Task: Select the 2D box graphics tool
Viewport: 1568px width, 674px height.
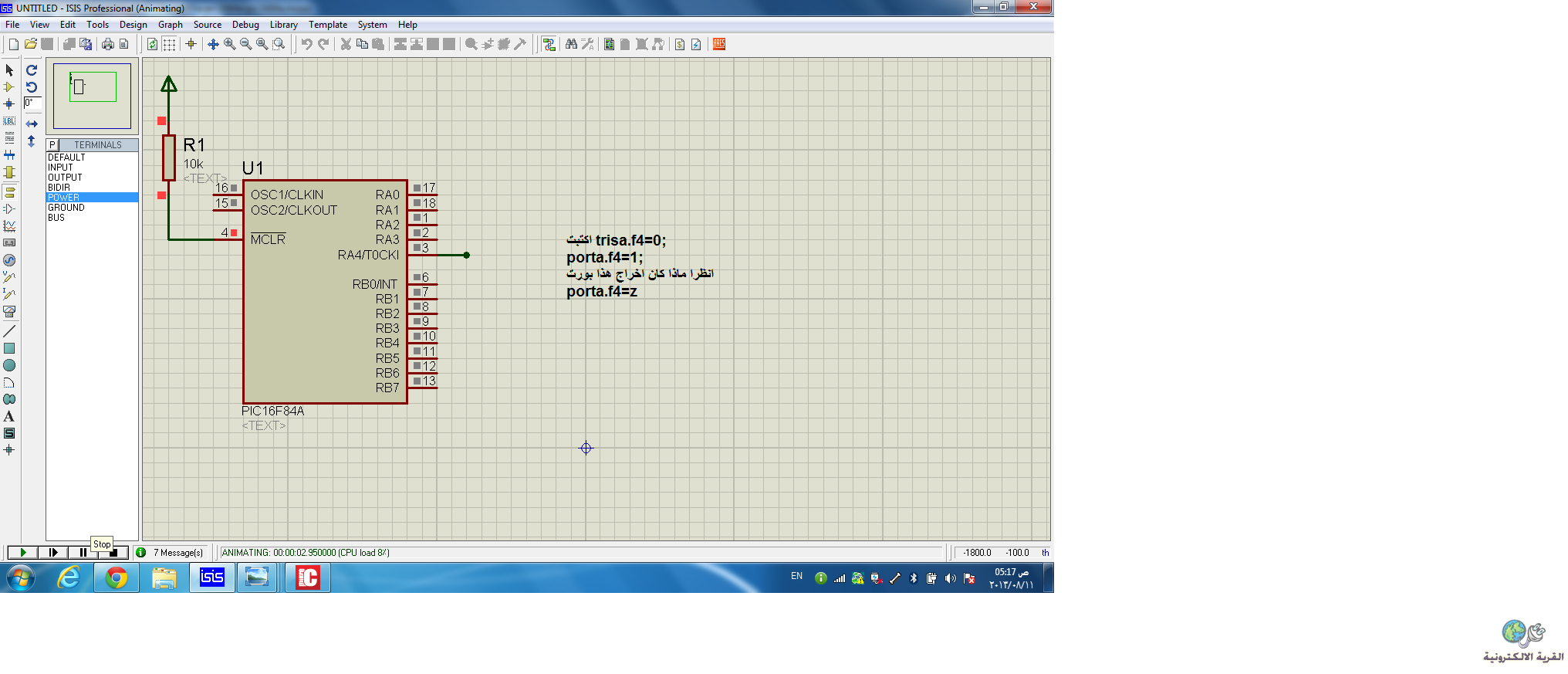Action: pos(9,348)
